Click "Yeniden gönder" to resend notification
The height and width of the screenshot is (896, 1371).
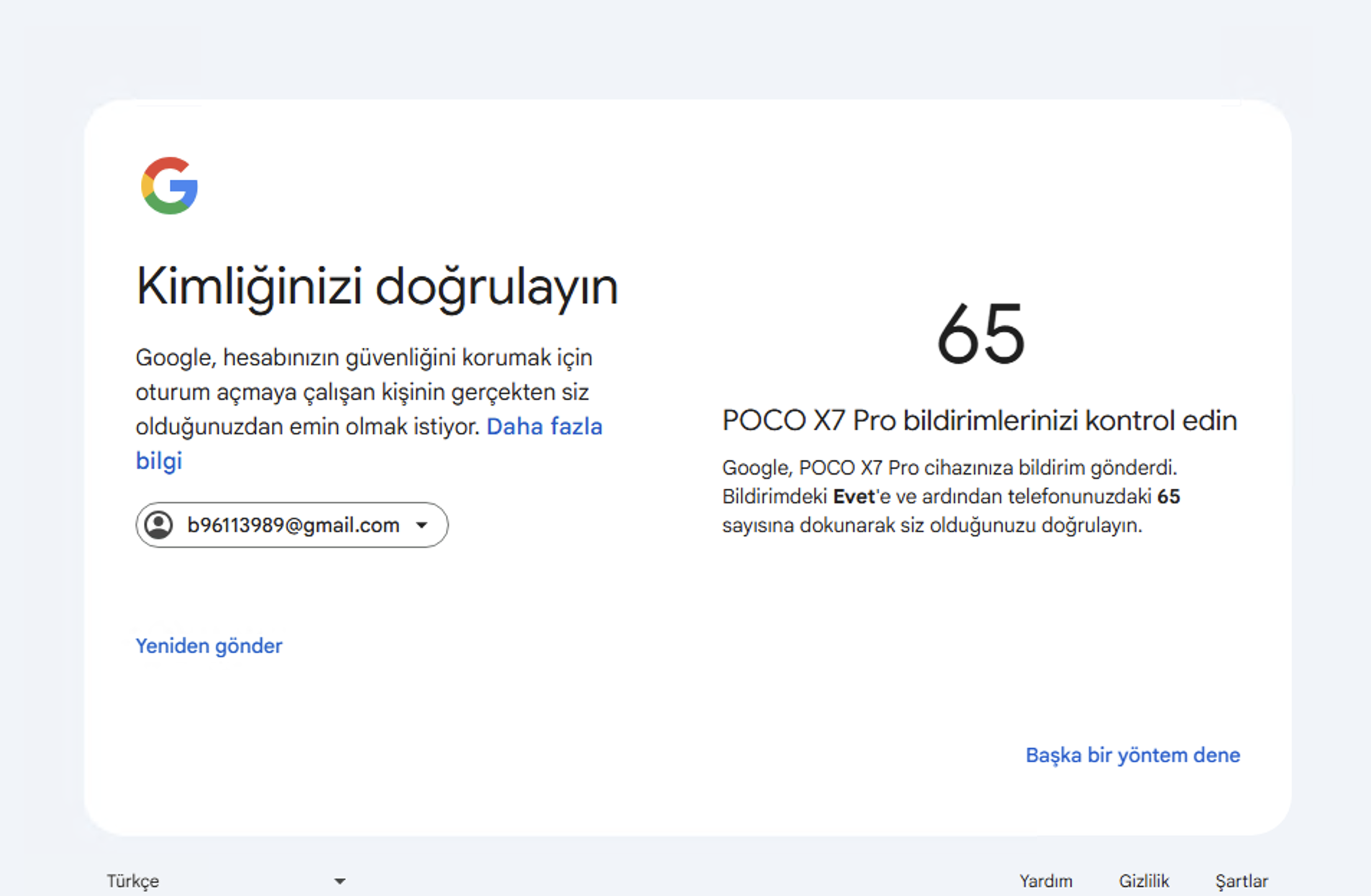tap(209, 646)
